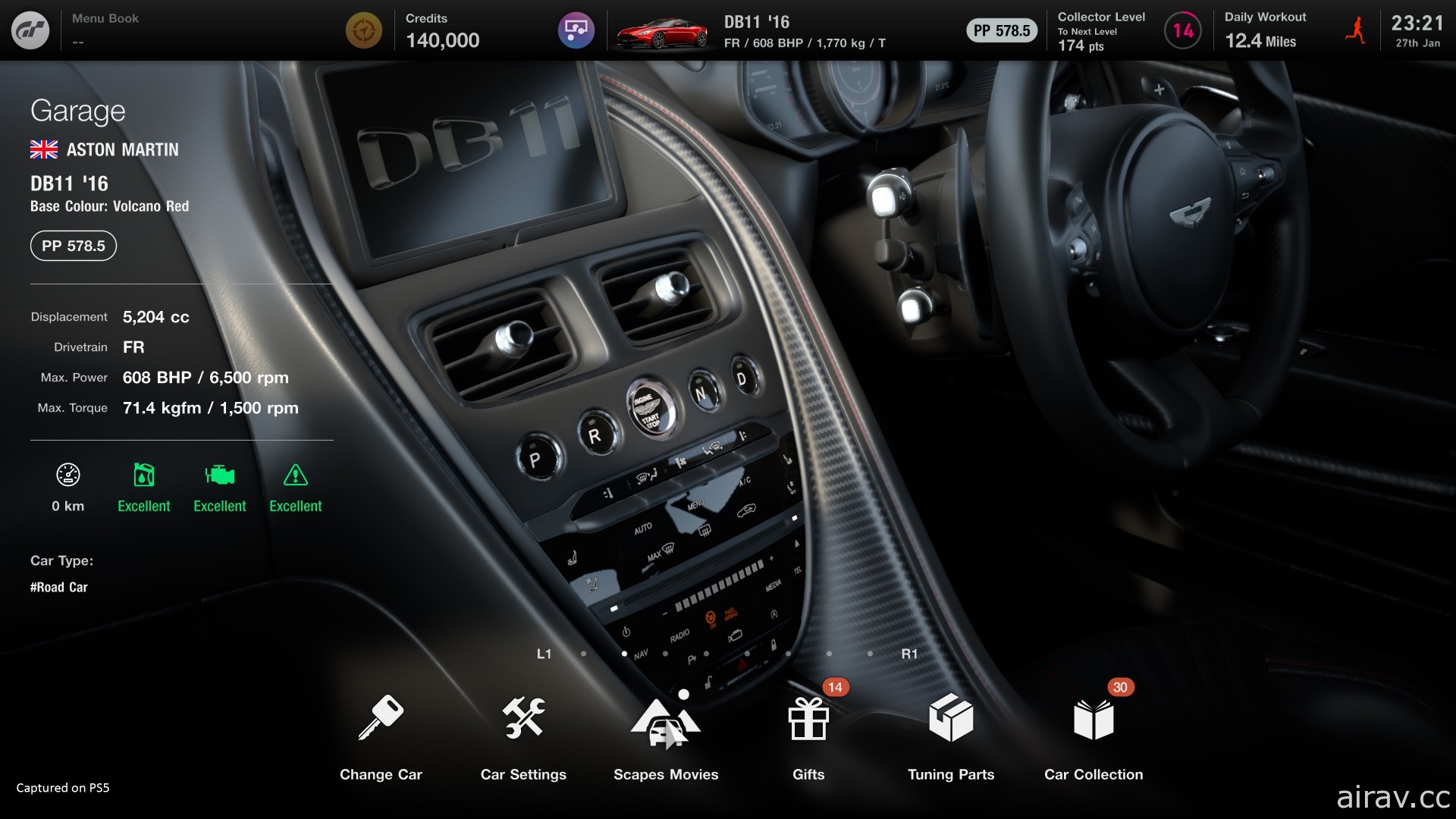Expand the drivetrain FR details
Image resolution: width=1456 pixels, height=819 pixels.
(133, 347)
